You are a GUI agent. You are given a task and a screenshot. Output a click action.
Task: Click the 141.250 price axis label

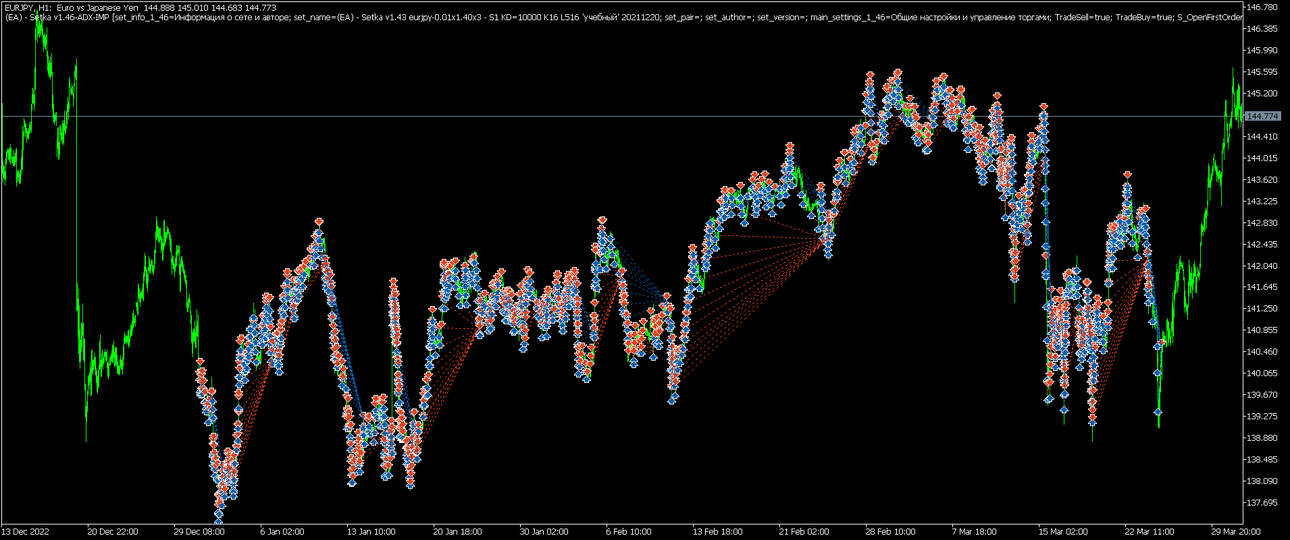click(1264, 309)
